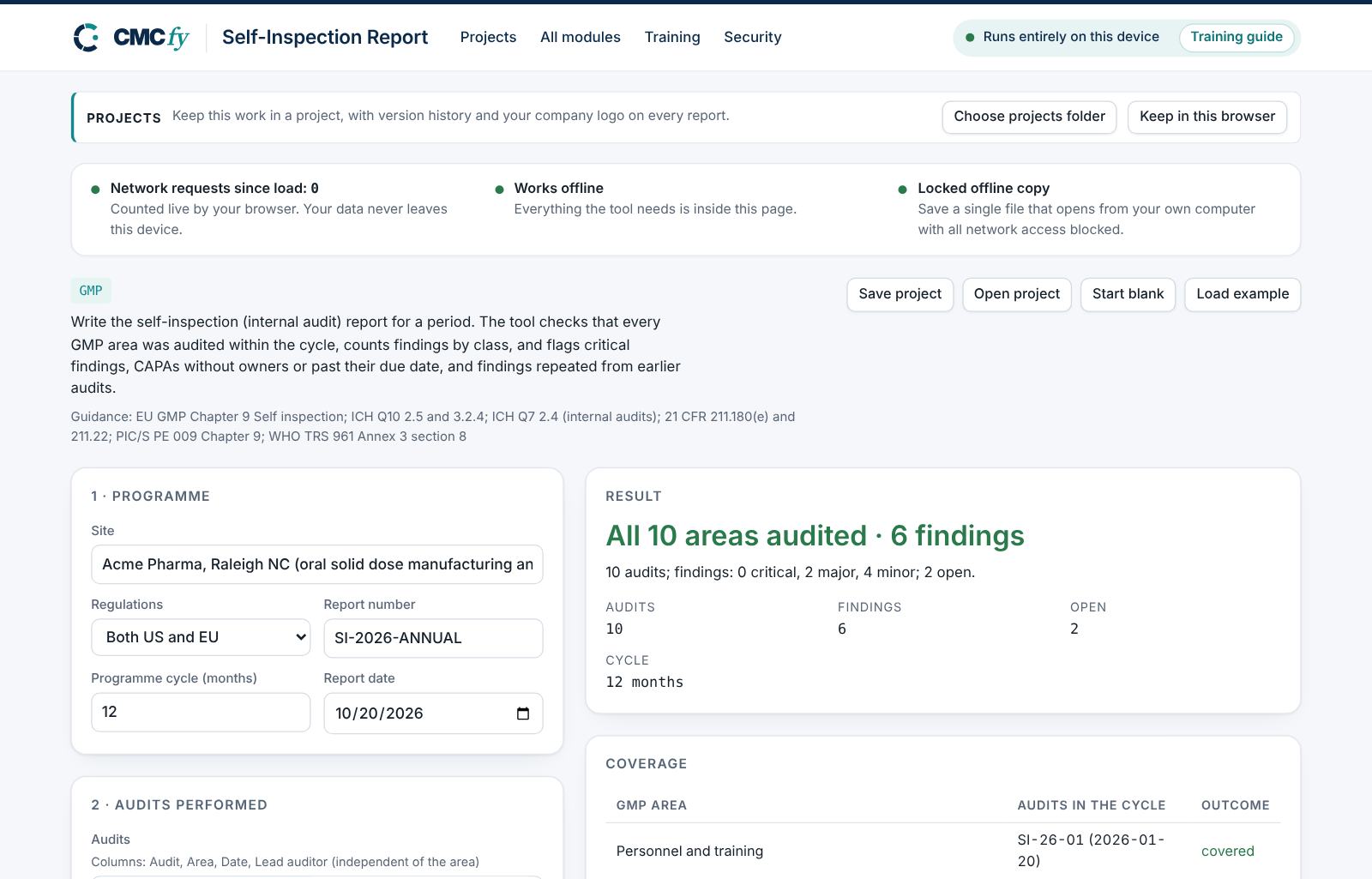The height and width of the screenshot is (879, 1372).
Task: Click Open project button
Action: [x=1017, y=294]
